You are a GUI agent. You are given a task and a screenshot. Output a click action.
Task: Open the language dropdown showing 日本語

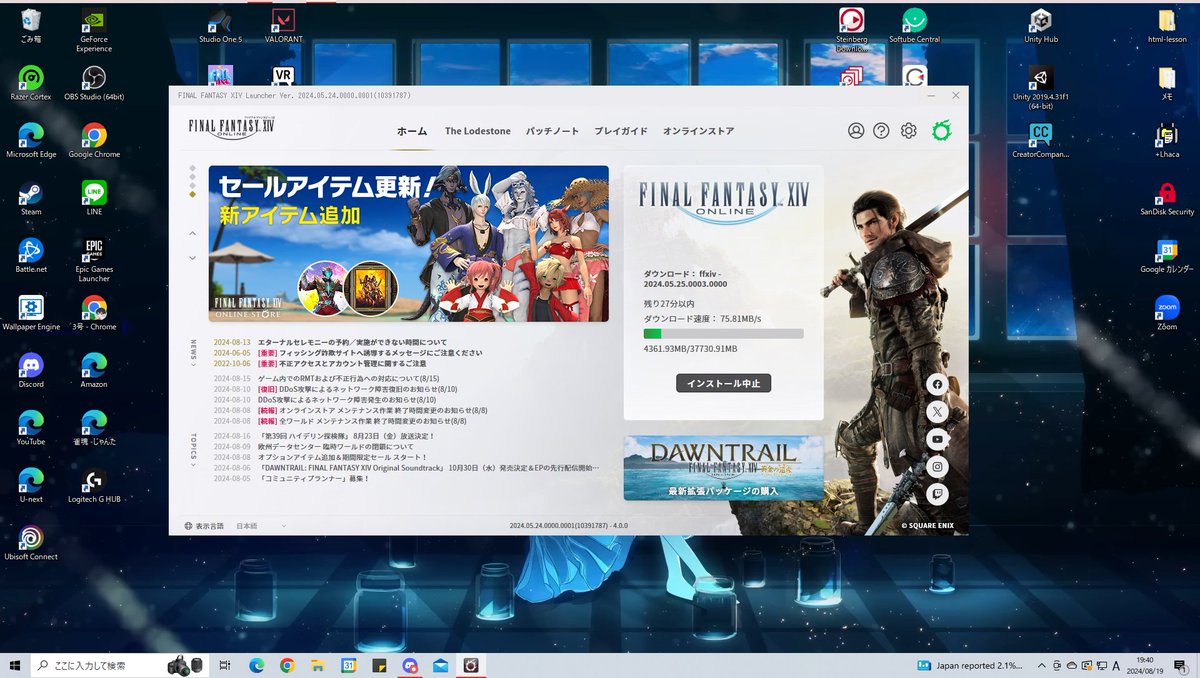261,526
